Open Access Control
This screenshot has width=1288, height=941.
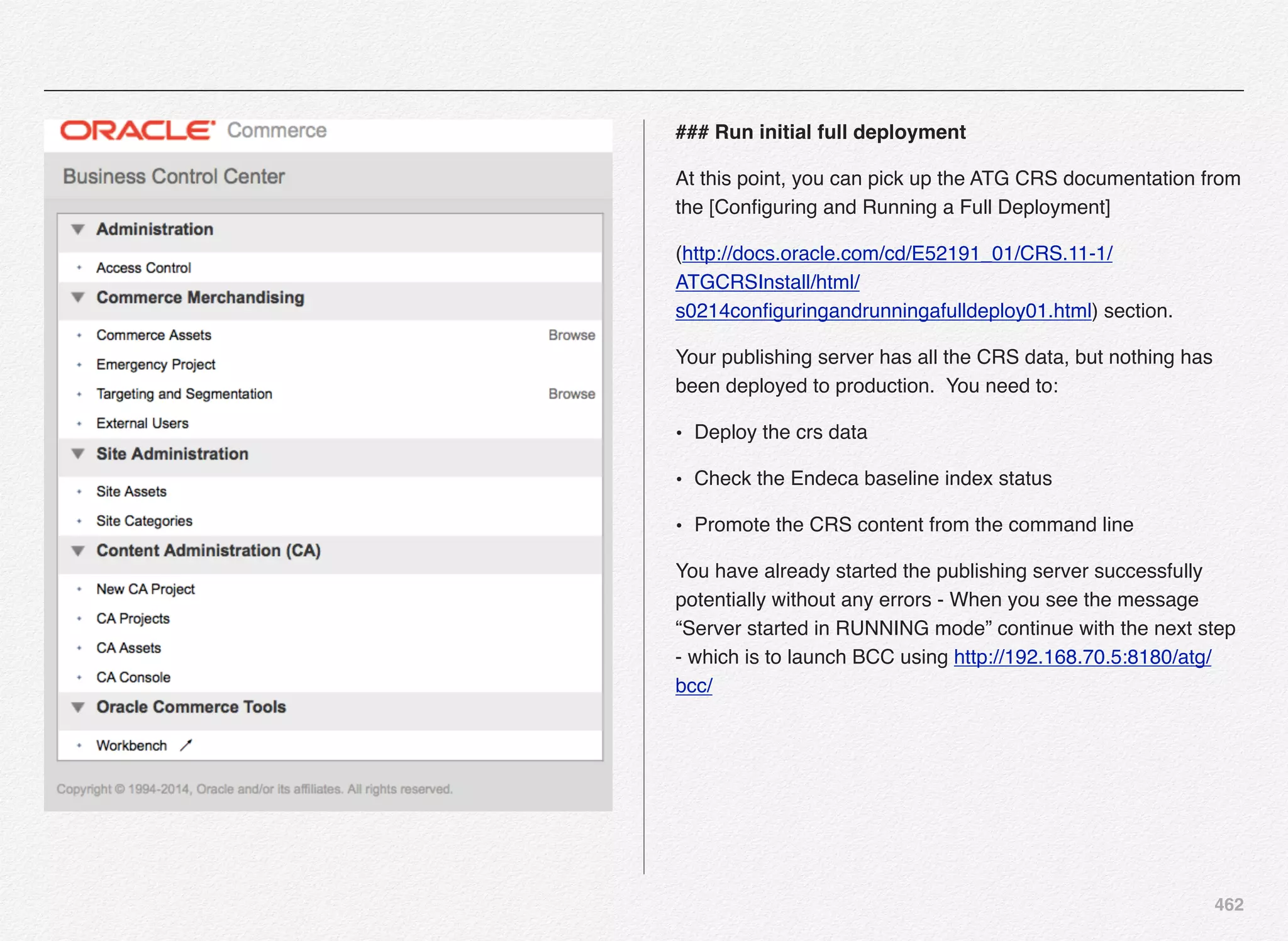tap(143, 268)
